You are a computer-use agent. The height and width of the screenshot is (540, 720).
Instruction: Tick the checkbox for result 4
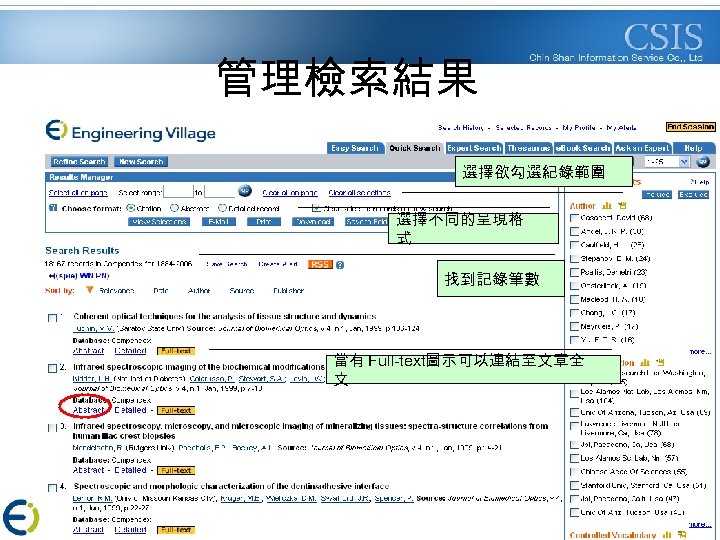[52, 488]
